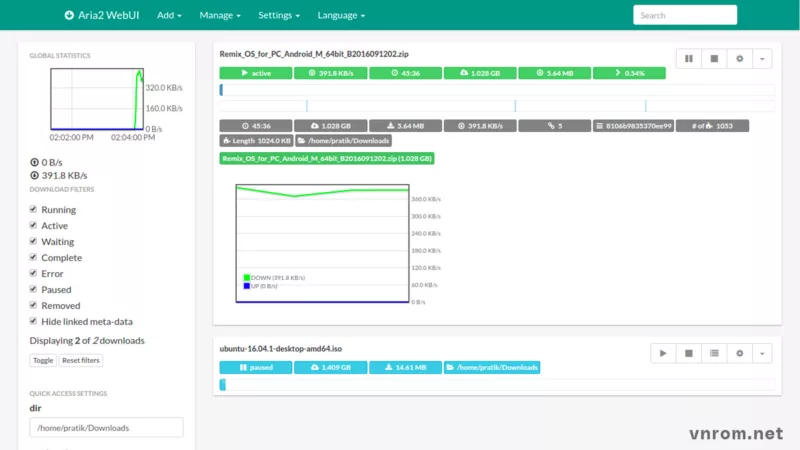
Task: Click the Aria2 WebUI brand logo
Action: (x=102, y=15)
